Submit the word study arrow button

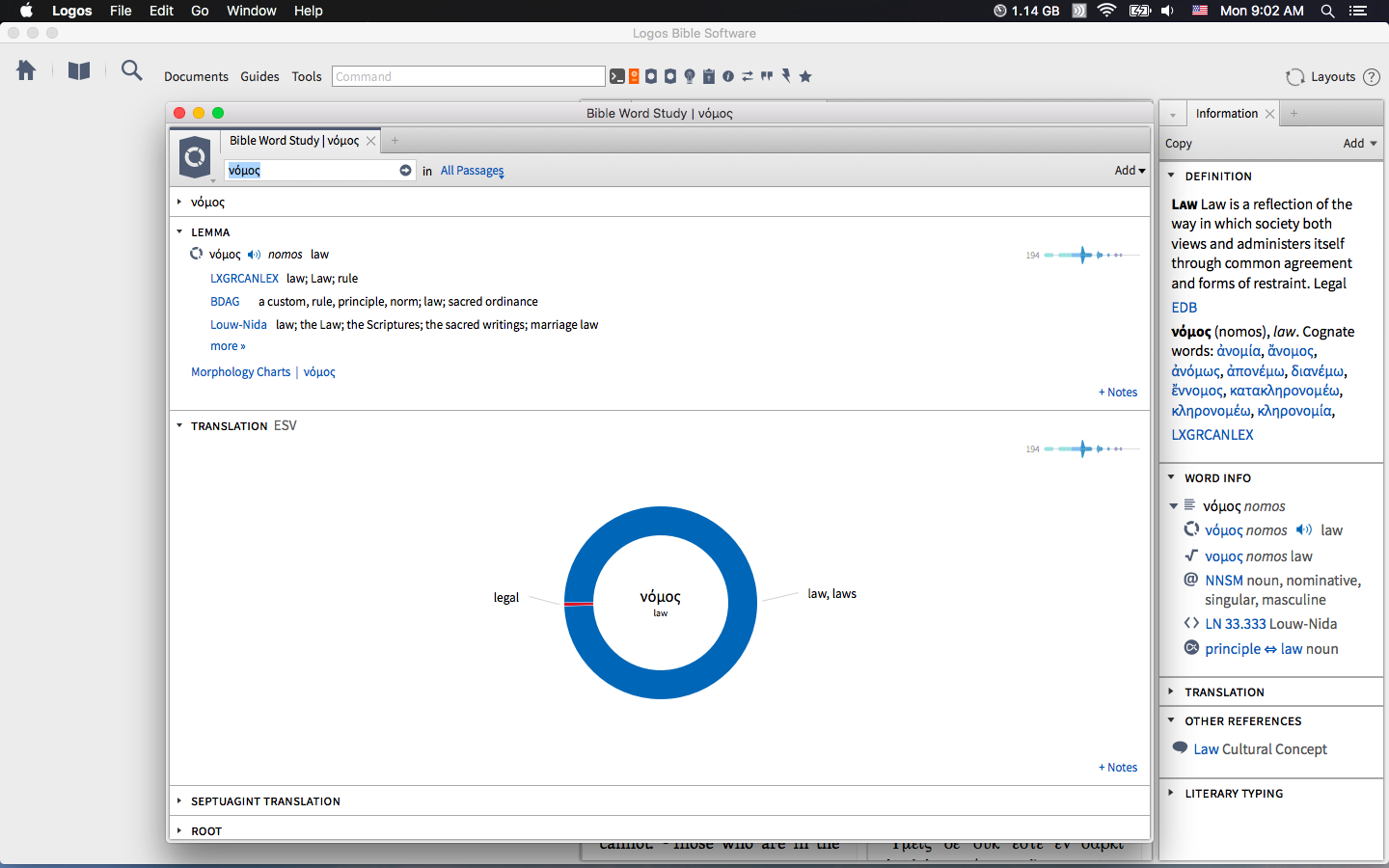(405, 170)
